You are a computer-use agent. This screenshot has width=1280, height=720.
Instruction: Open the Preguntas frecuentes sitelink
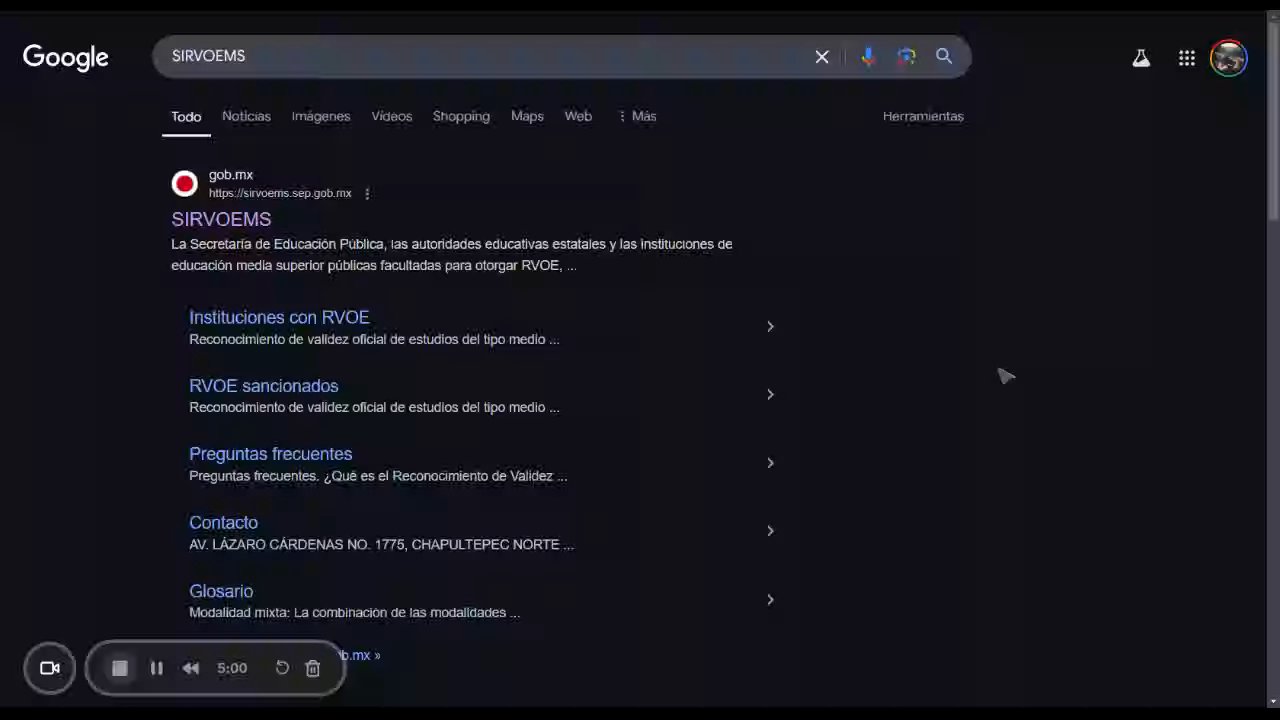click(270, 454)
